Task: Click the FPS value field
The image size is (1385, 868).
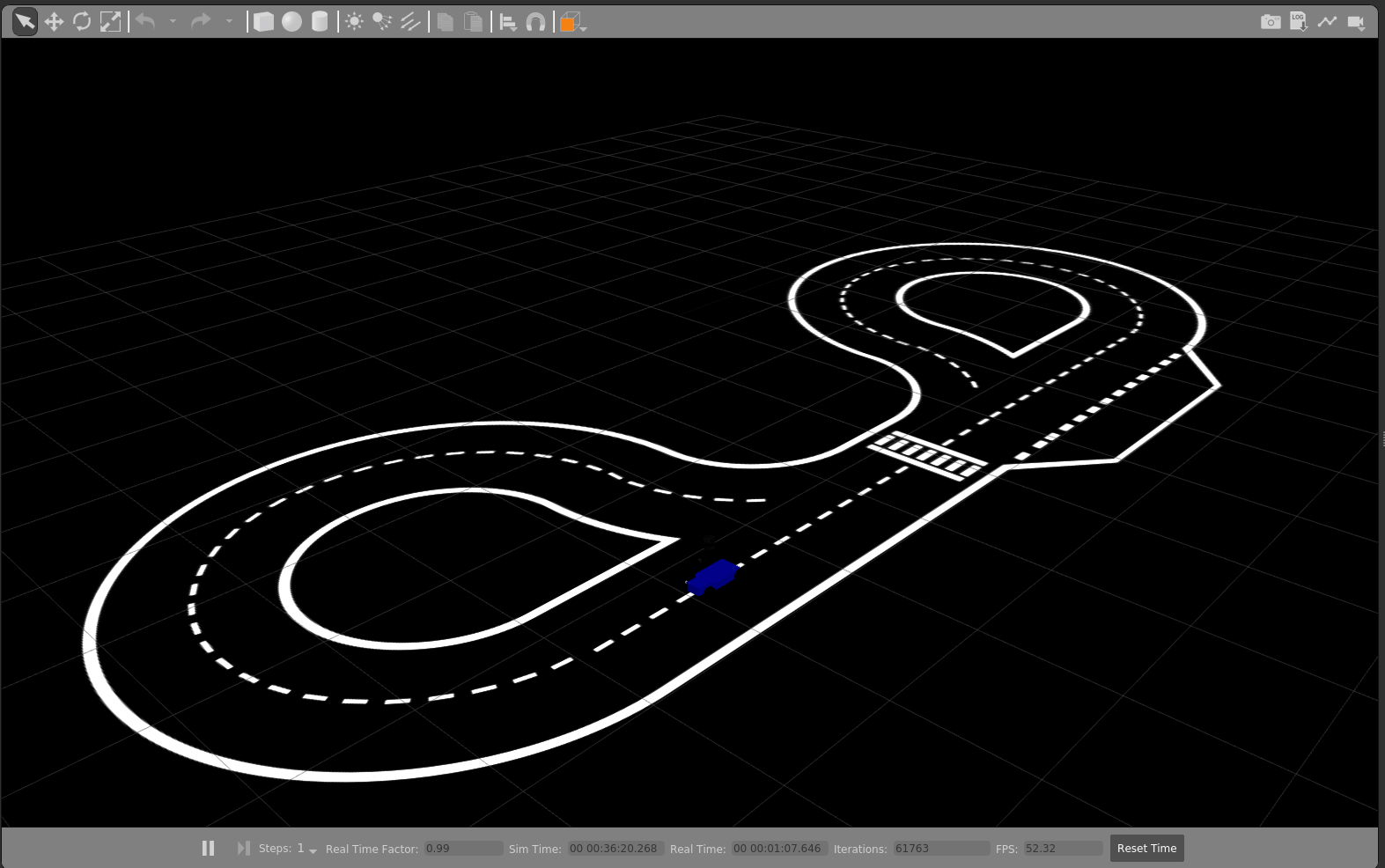Action: [x=1063, y=849]
